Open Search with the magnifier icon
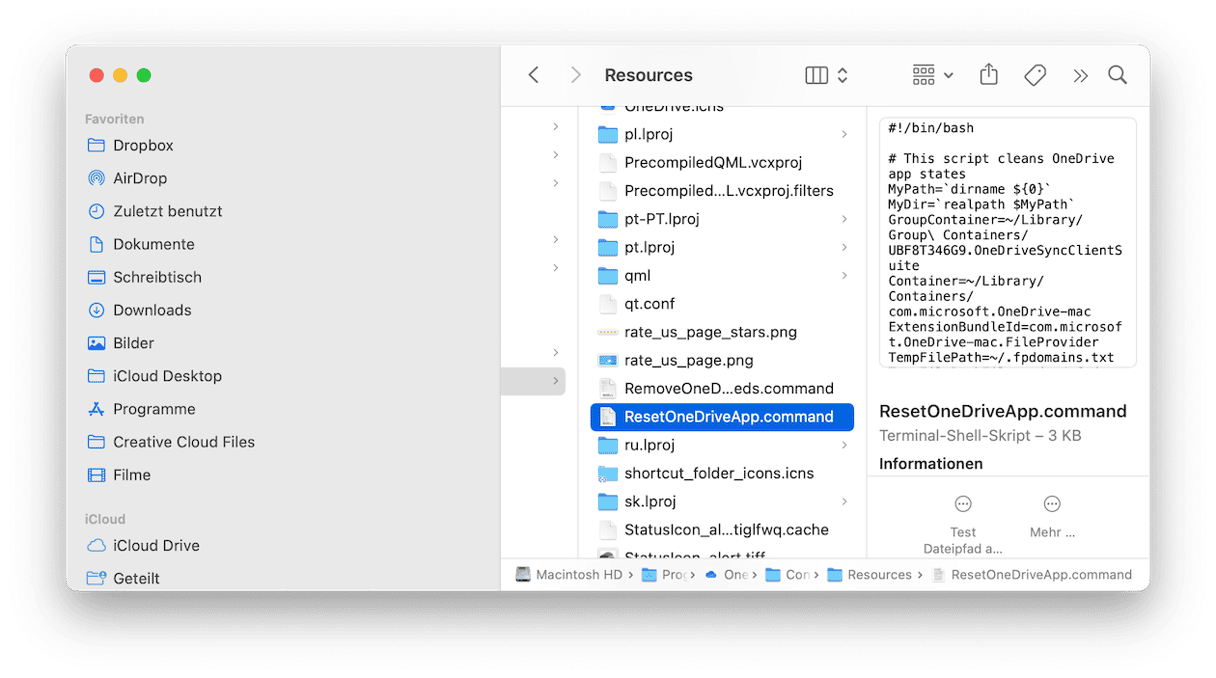Viewport: 1216px width, 678px height. pyautogui.click(x=1117, y=75)
